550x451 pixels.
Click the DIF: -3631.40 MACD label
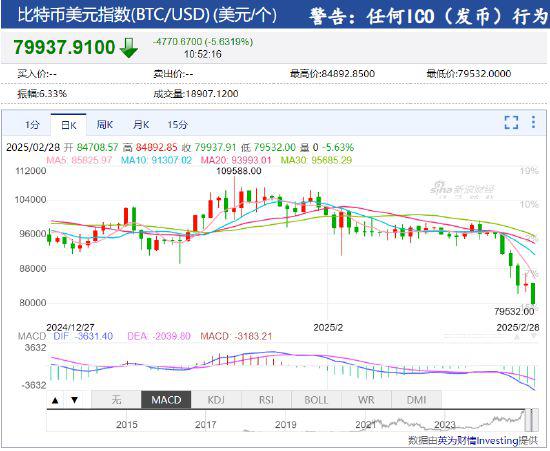(83, 336)
